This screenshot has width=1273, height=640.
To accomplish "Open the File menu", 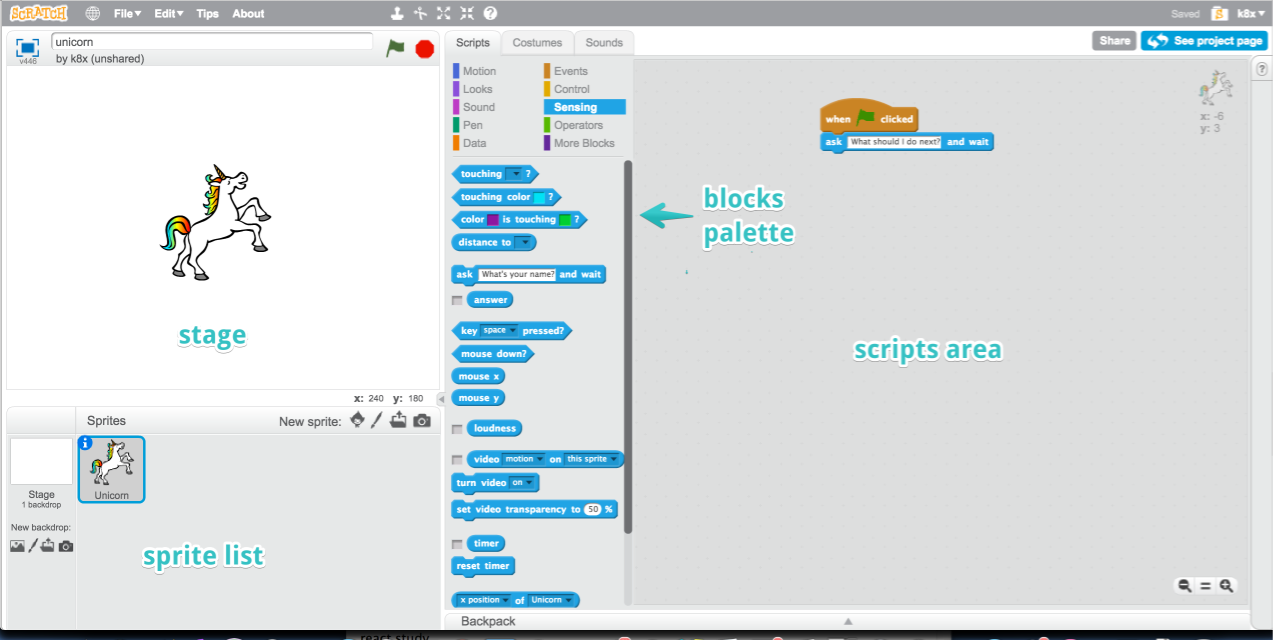I will pyautogui.click(x=127, y=14).
